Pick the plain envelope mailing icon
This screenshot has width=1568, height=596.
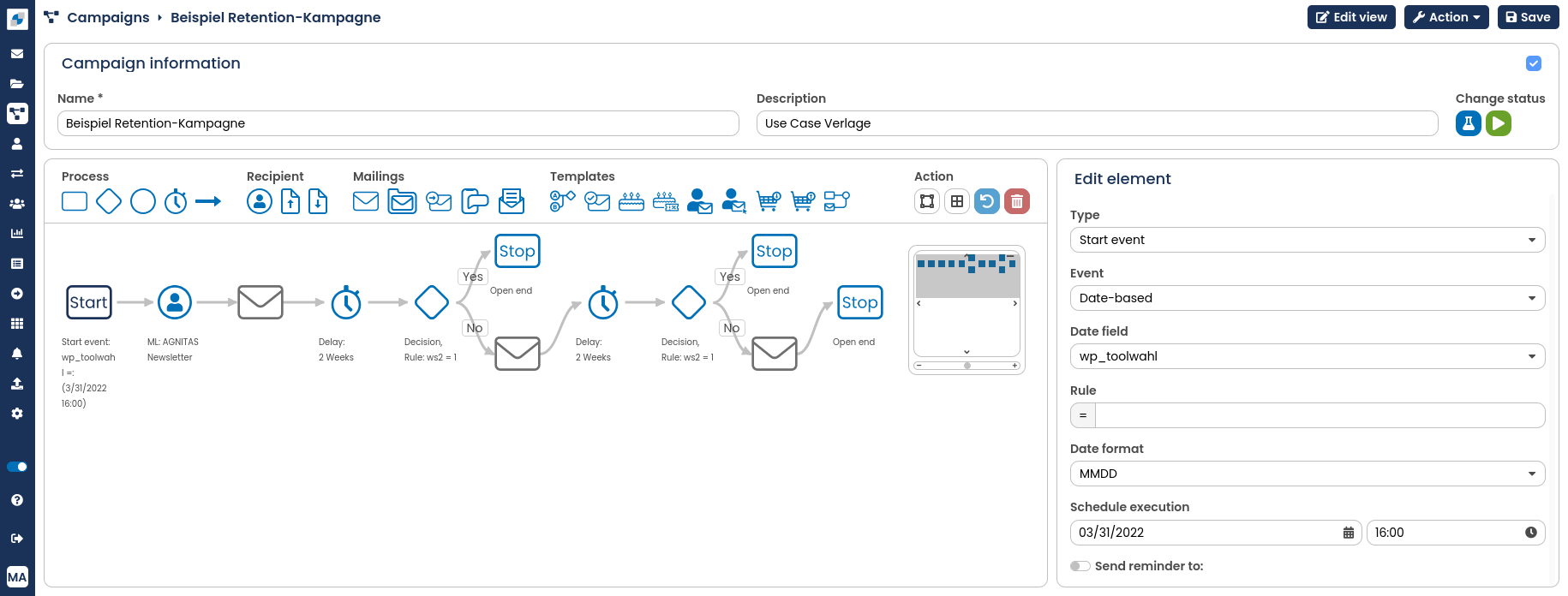366,201
